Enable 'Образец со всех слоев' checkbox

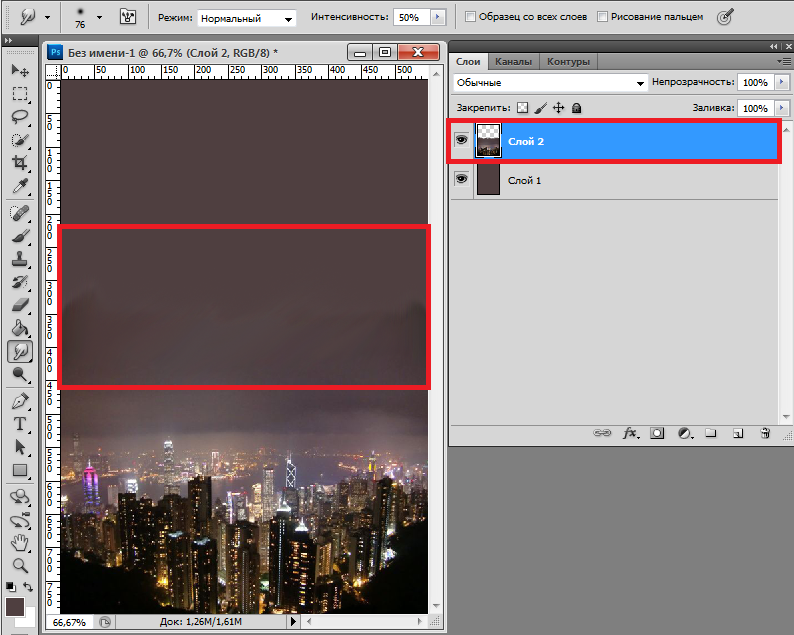pyautogui.click(x=472, y=17)
